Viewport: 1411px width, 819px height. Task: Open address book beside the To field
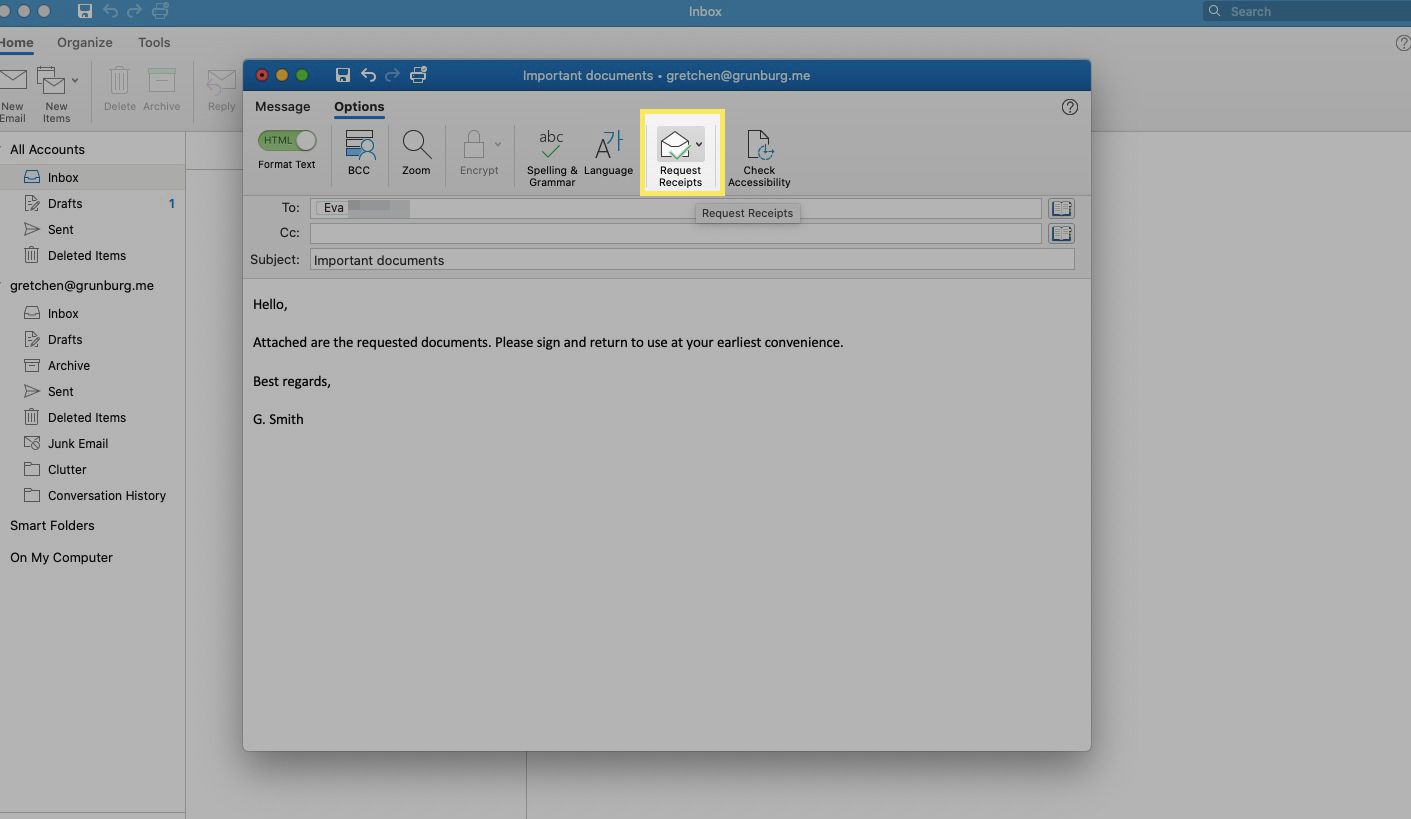[x=1061, y=208]
